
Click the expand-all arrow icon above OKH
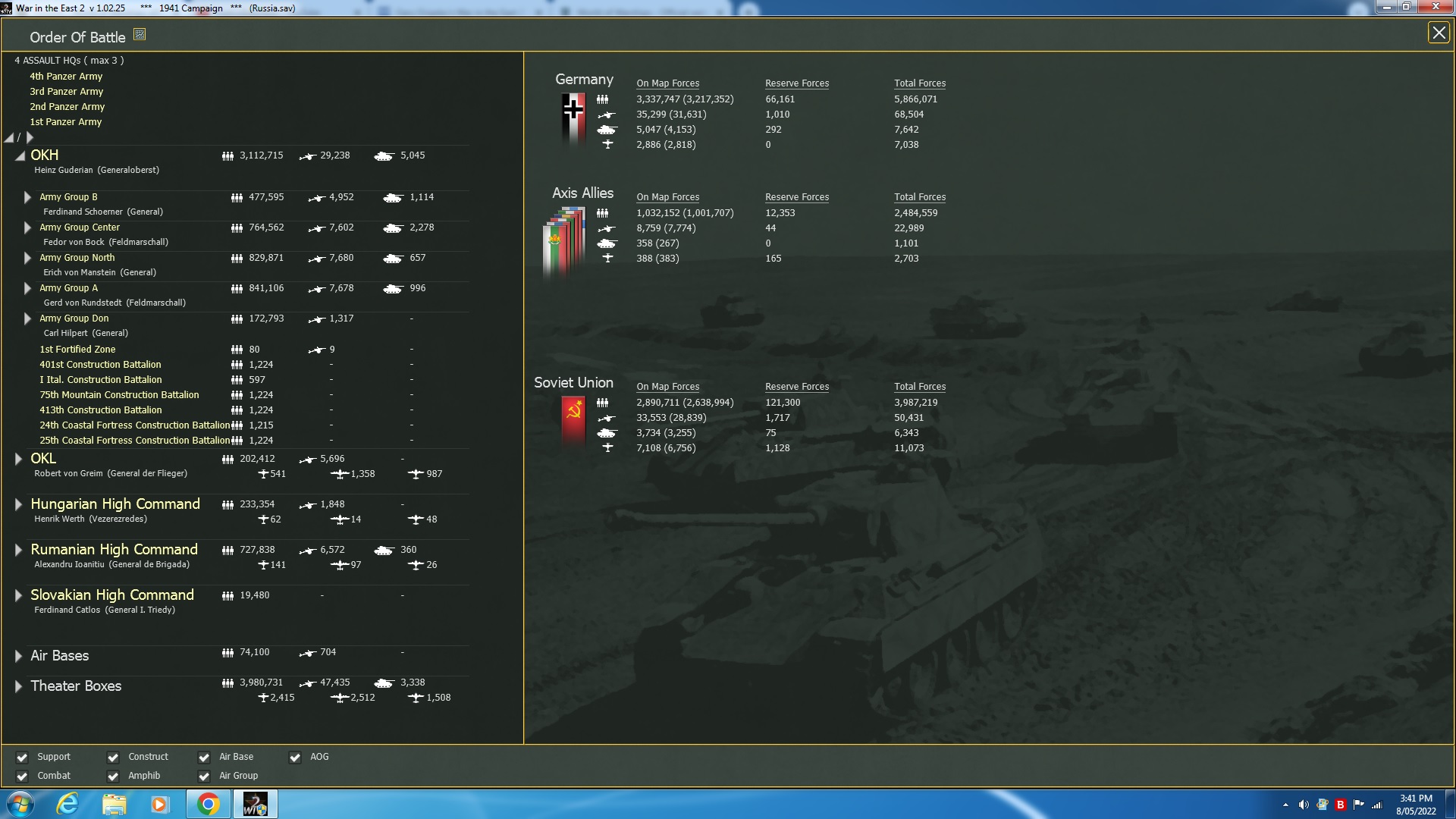30,137
